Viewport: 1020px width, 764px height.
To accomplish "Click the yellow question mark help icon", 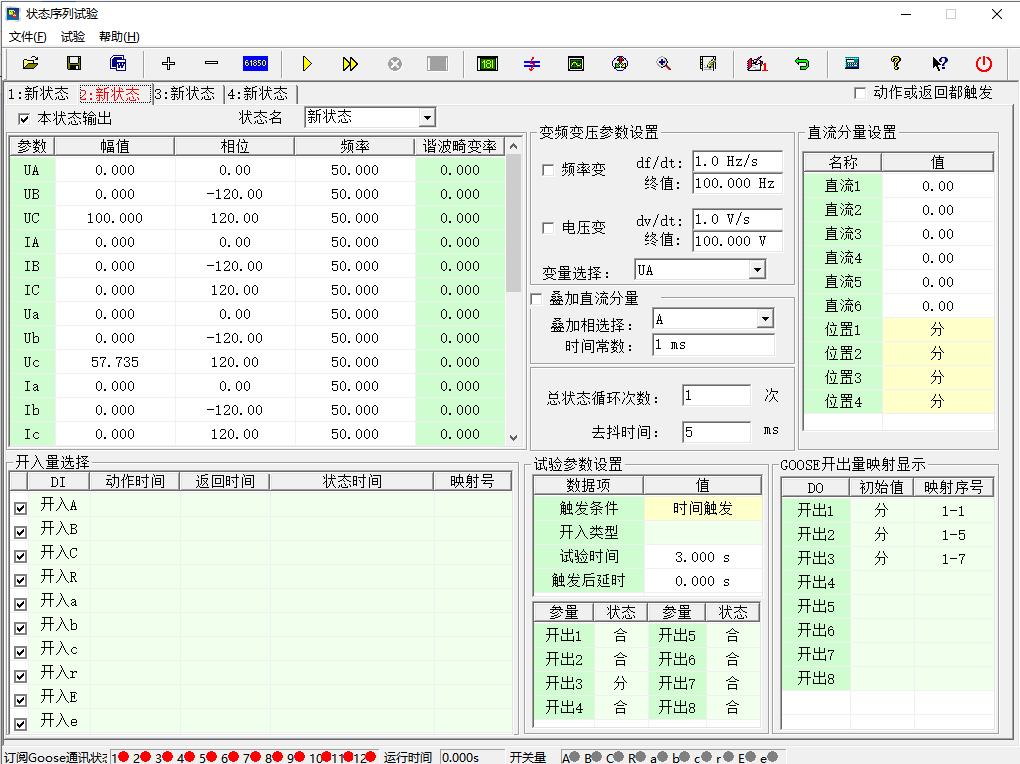I will [x=896, y=63].
